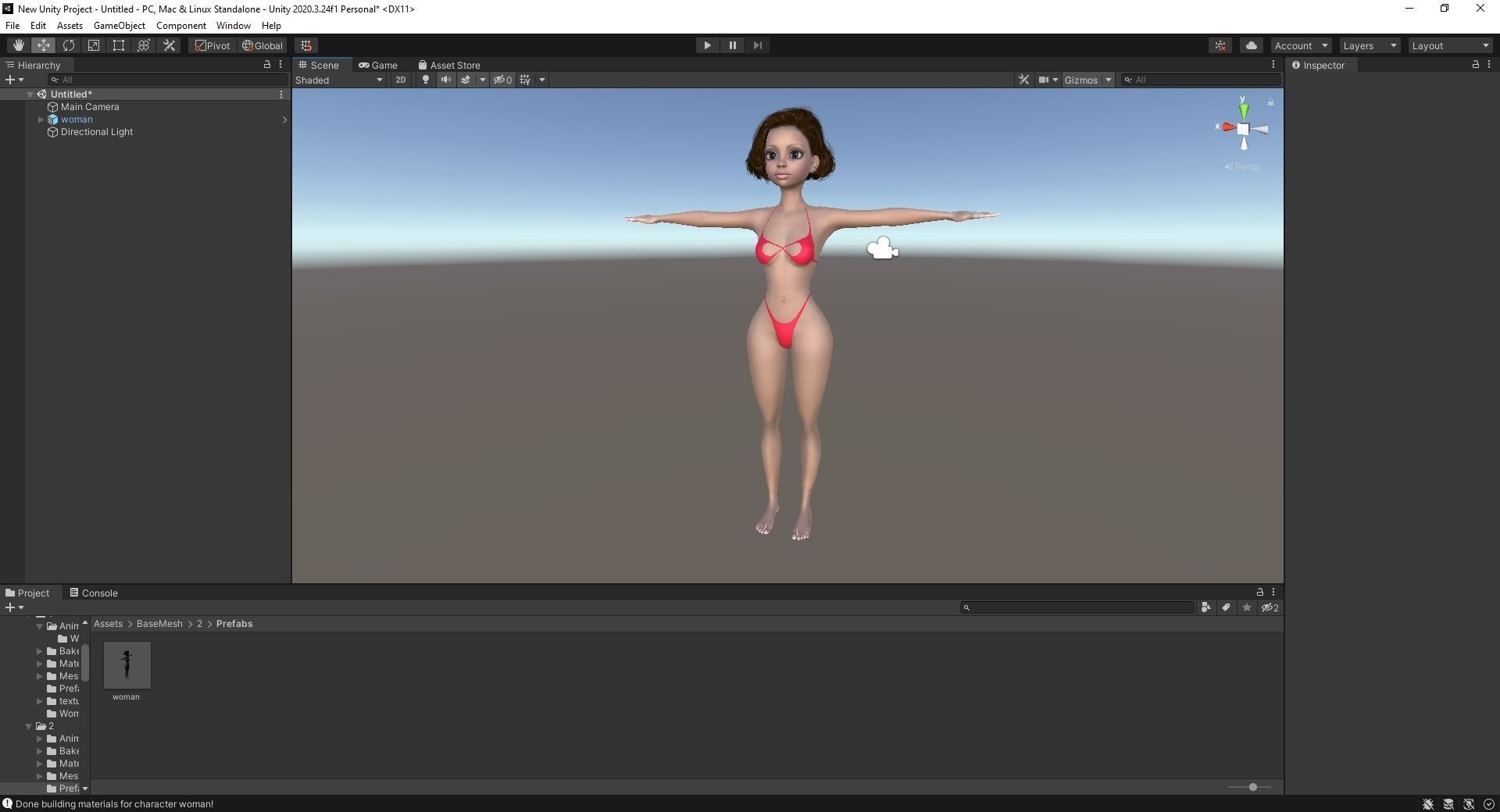Search by type in Project panel
Viewport: 1500px width, 812px height.
[1205, 607]
